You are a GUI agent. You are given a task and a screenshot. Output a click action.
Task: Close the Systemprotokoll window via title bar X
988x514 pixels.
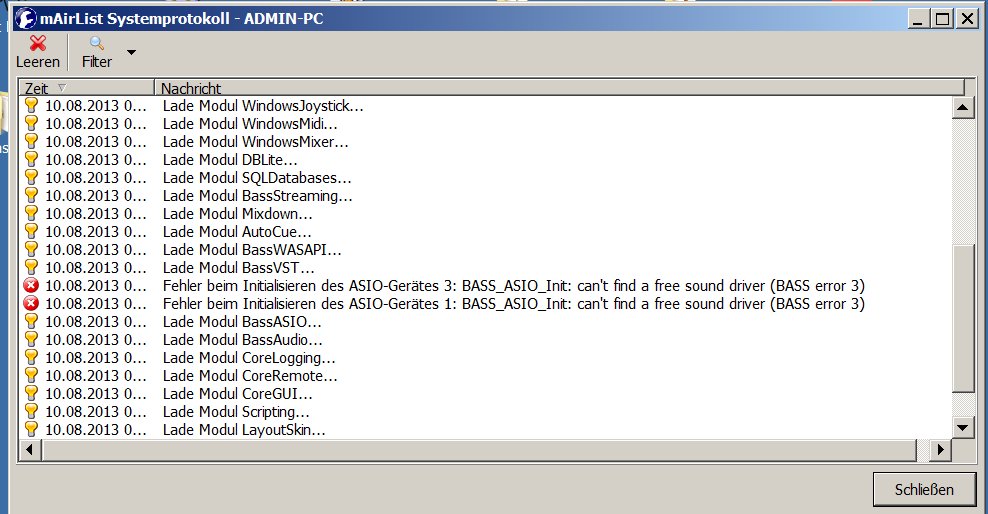967,19
